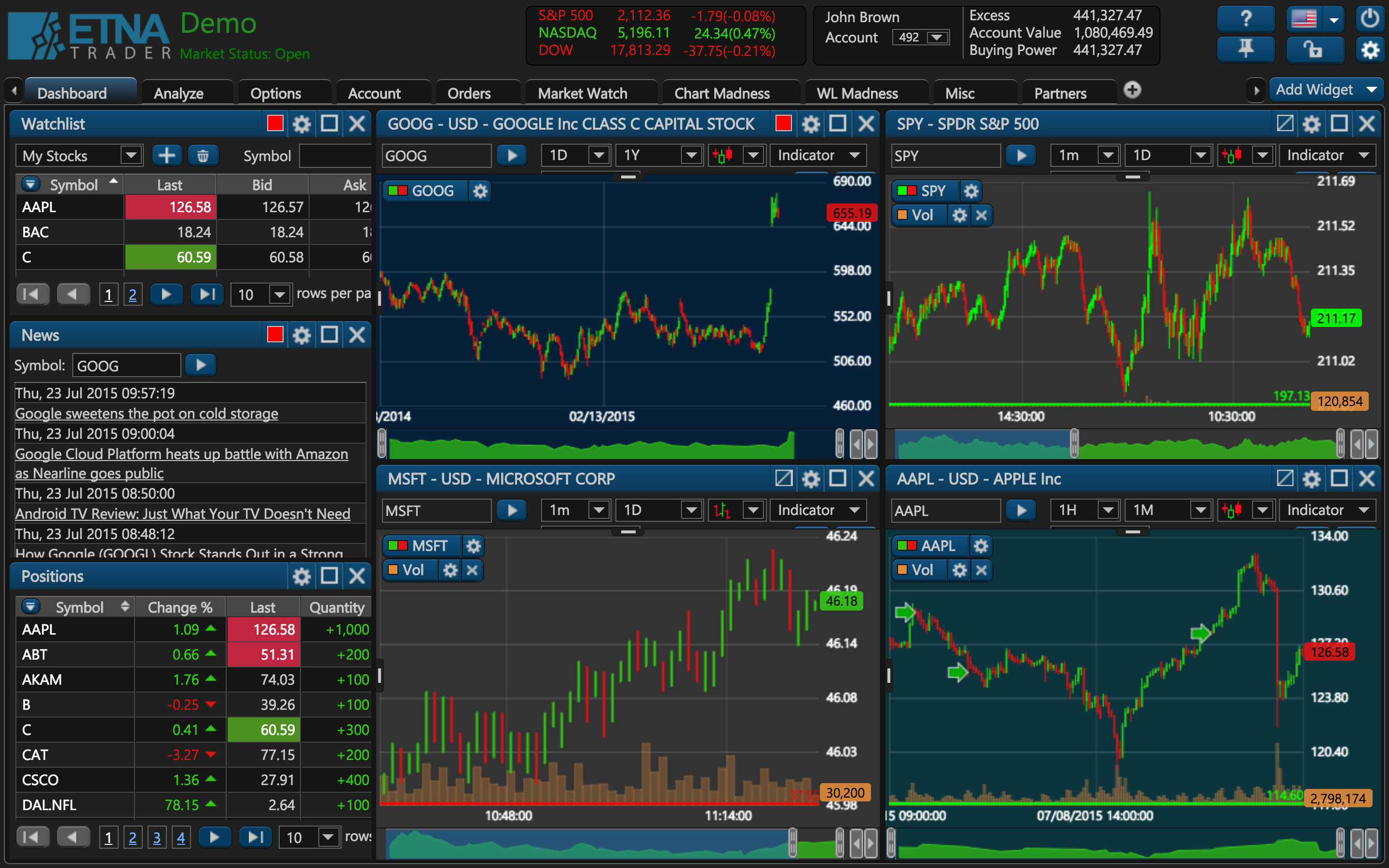Submit GOOG news symbol with arrow button
Image resolution: width=1389 pixels, height=868 pixels.
click(200, 365)
